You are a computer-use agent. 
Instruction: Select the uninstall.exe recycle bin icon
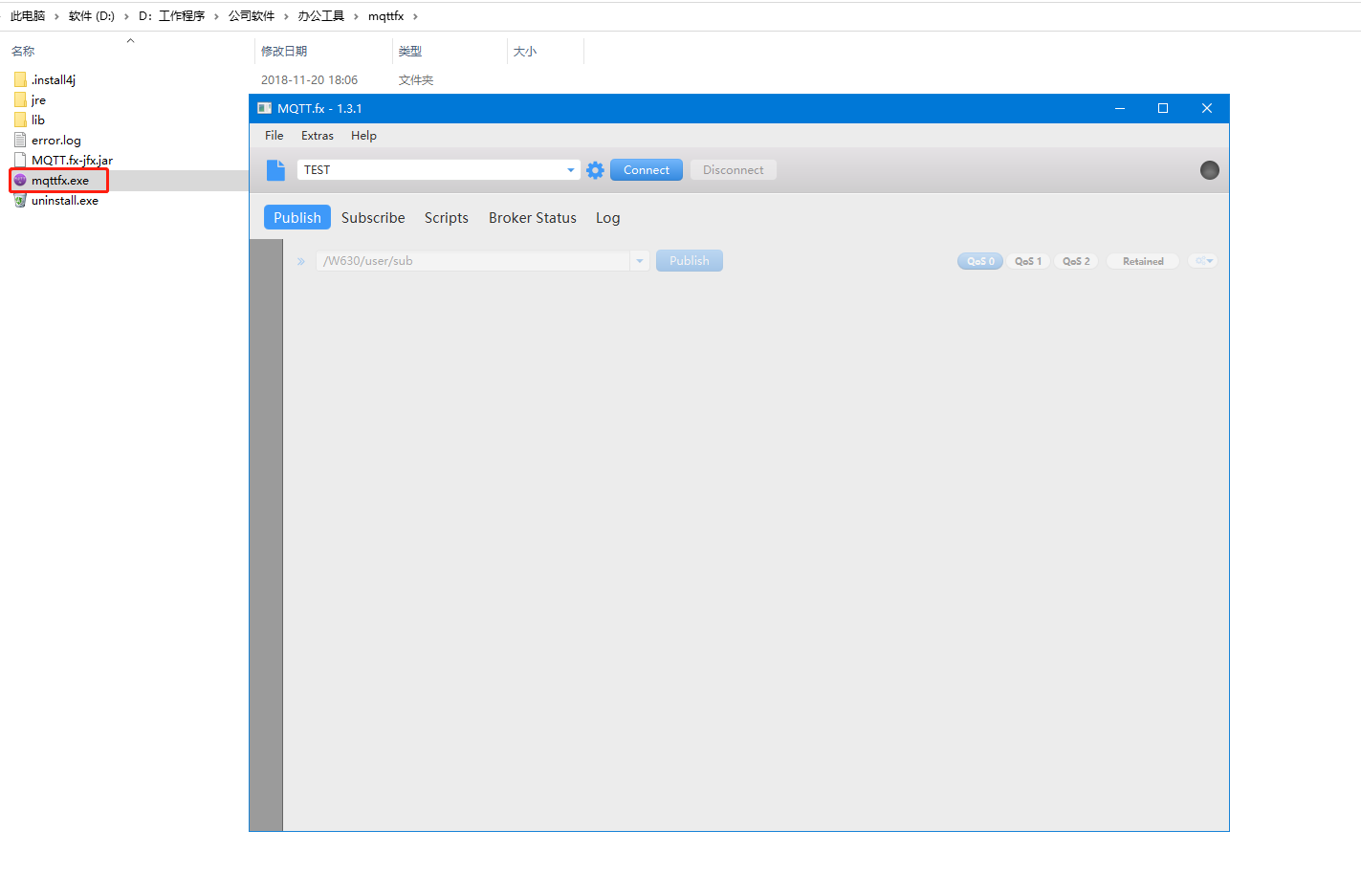[x=20, y=201]
